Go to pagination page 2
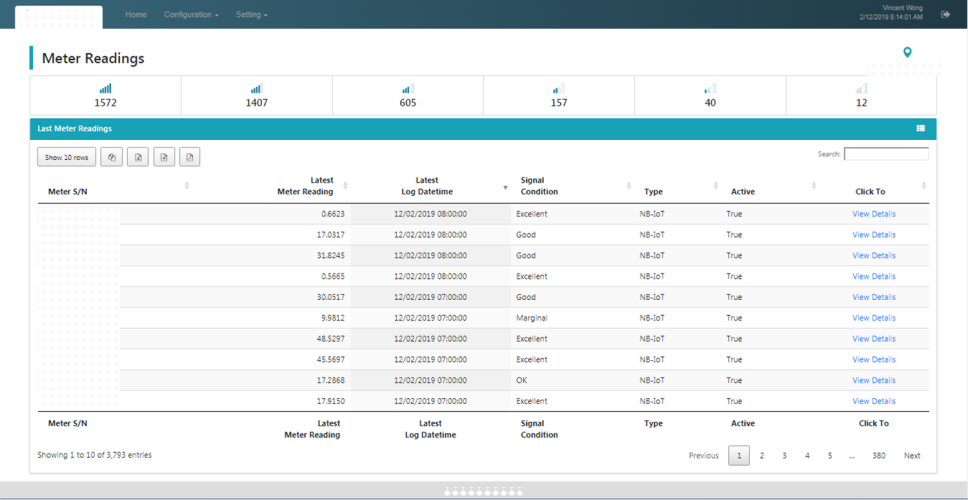The width and height of the screenshot is (968, 500). (762, 456)
